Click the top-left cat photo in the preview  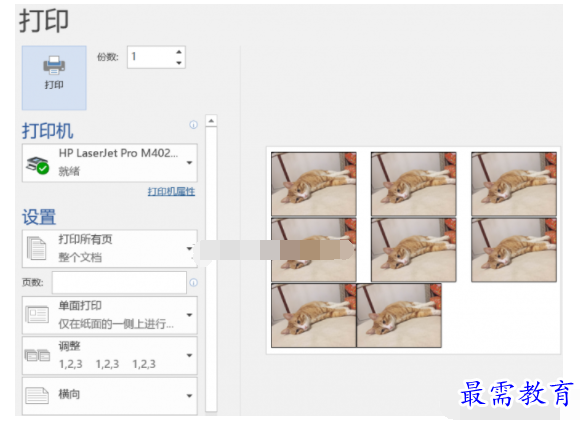click(x=314, y=184)
